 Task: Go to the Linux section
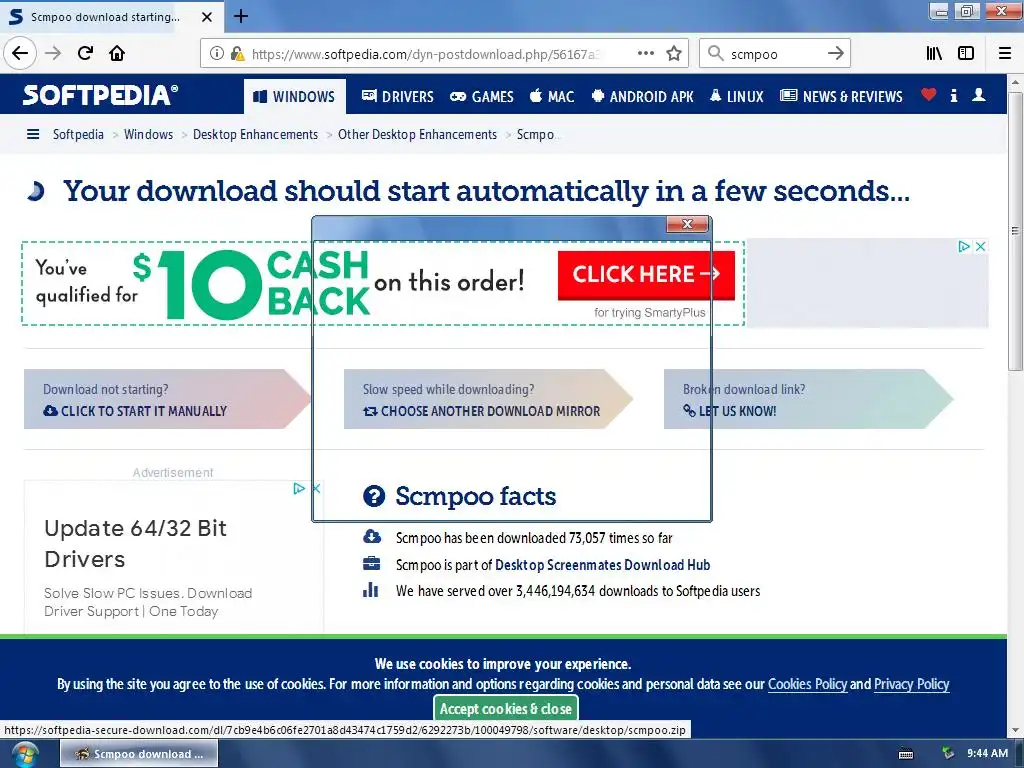tap(737, 97)
